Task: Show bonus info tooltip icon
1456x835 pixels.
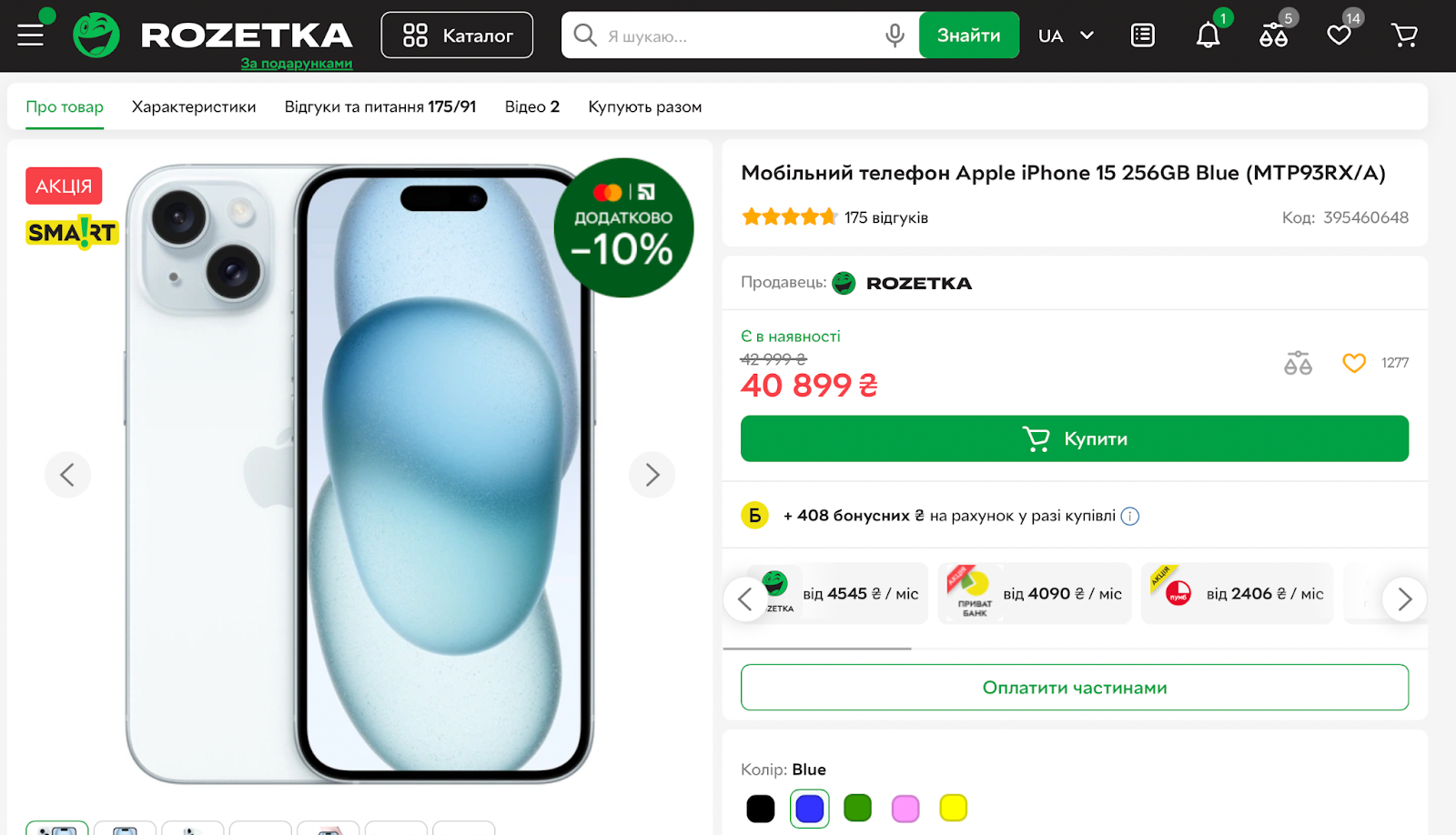Action: [x=1130, y=517]
